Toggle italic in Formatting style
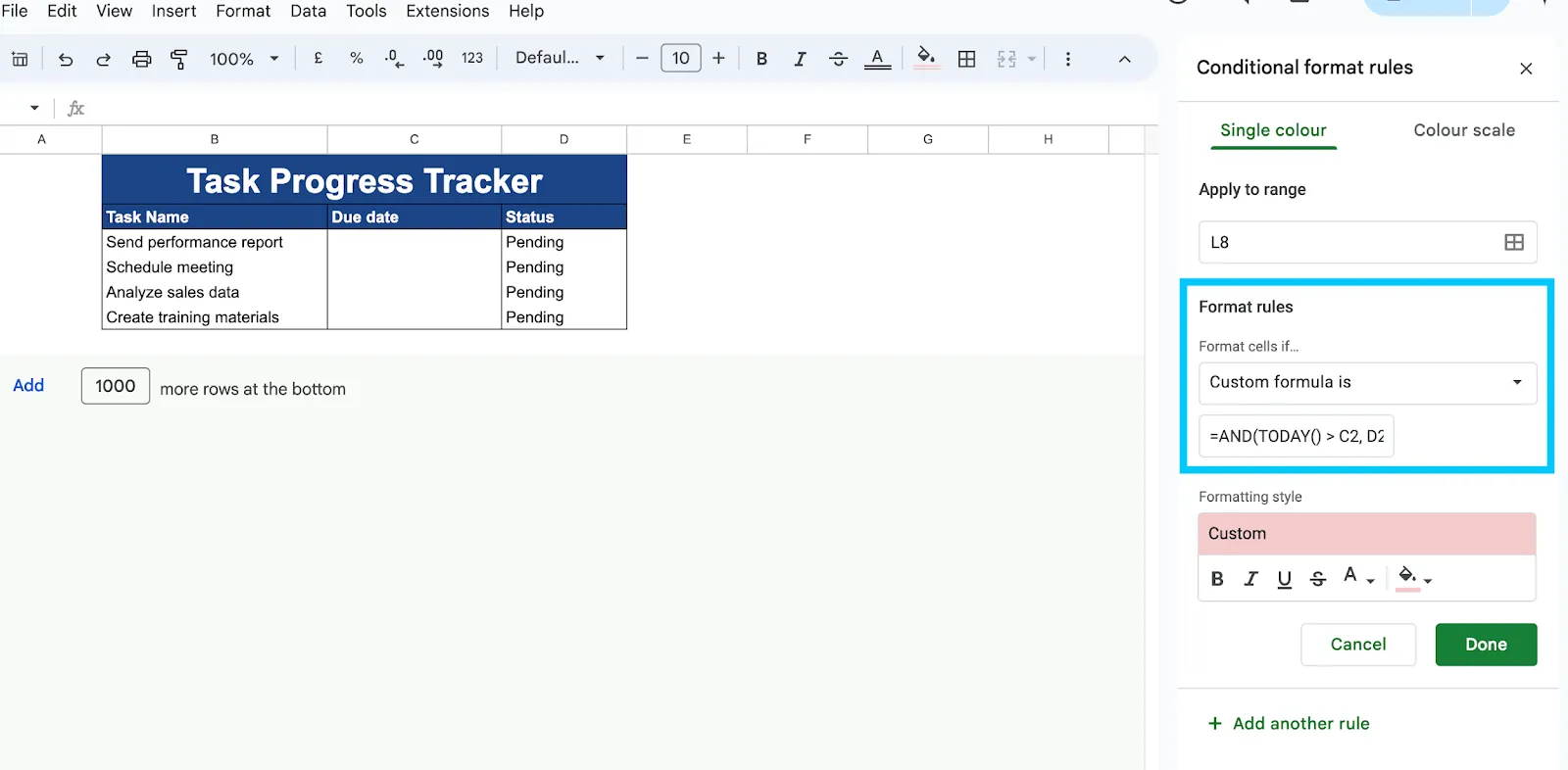The width and height of the screenshot is (1568, 770). pos(1250,579)
